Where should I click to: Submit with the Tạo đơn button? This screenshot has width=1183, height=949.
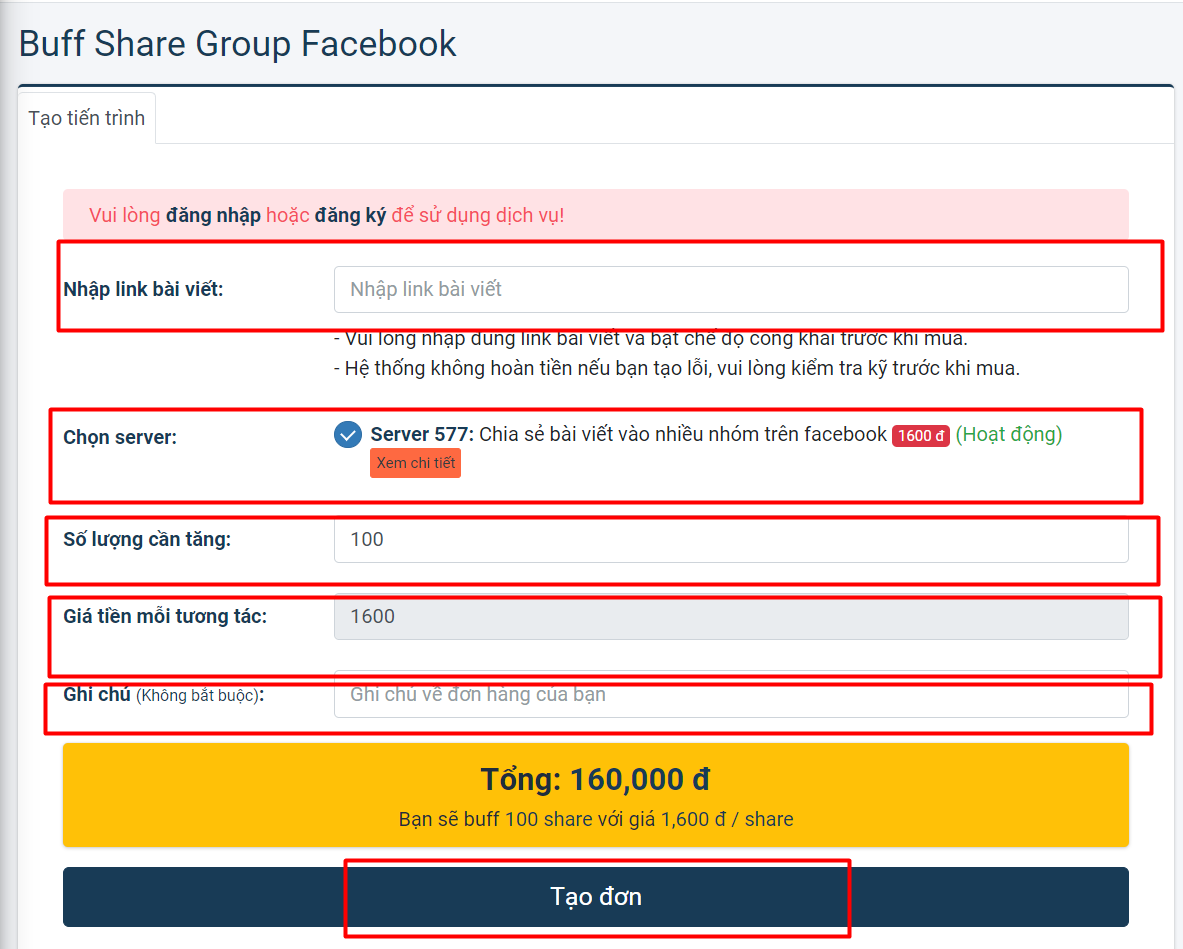tap(595, 897)
